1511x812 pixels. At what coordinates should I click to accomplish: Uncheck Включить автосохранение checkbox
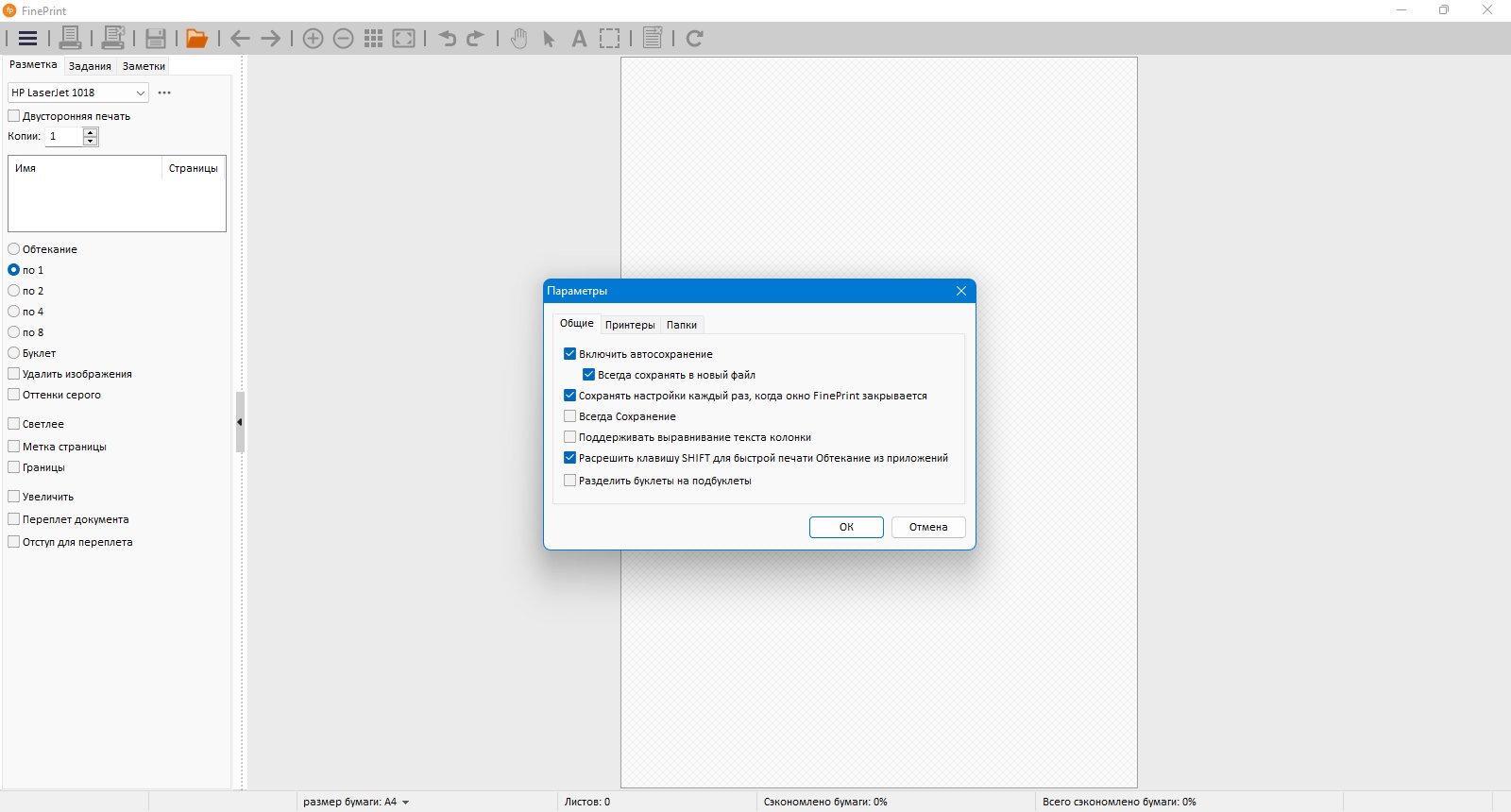[569, 354]
